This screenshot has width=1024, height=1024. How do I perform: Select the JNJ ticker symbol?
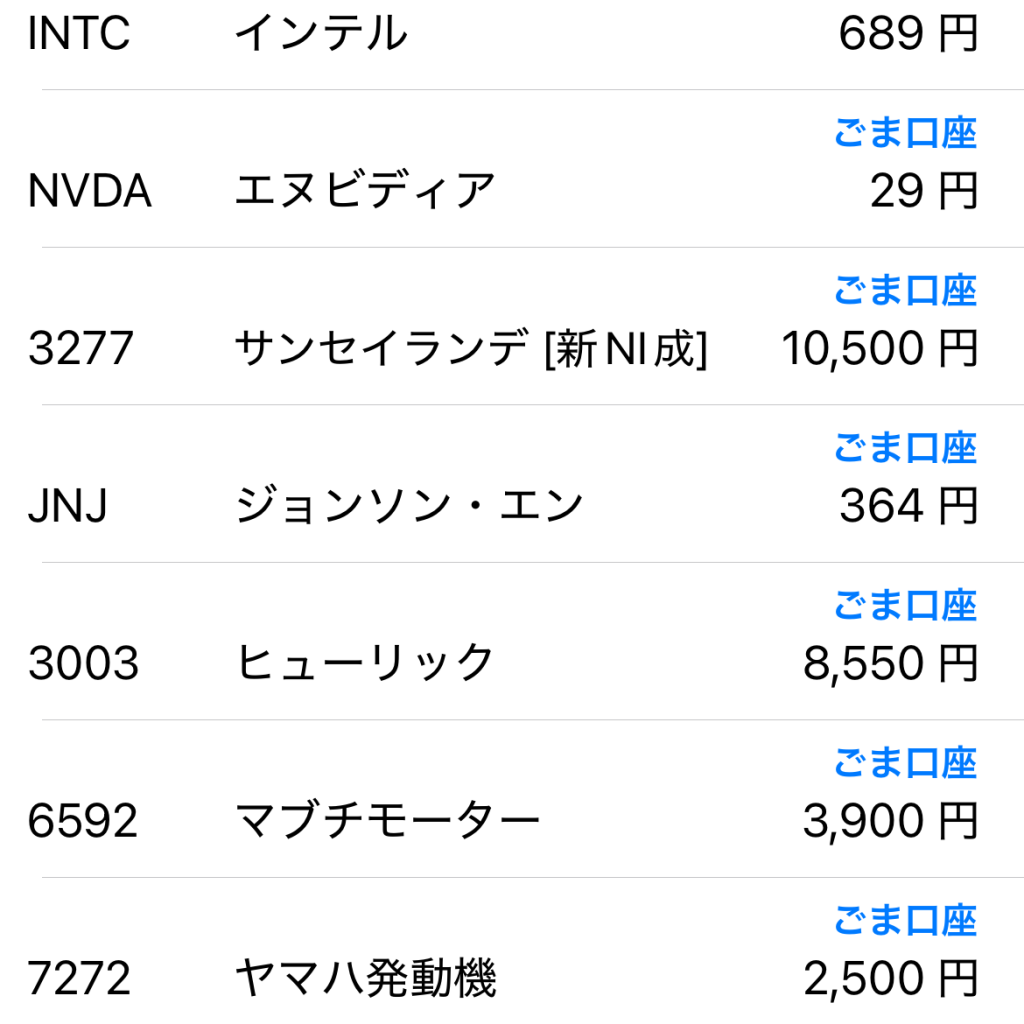pyautogui.click(x=68, y=506)
